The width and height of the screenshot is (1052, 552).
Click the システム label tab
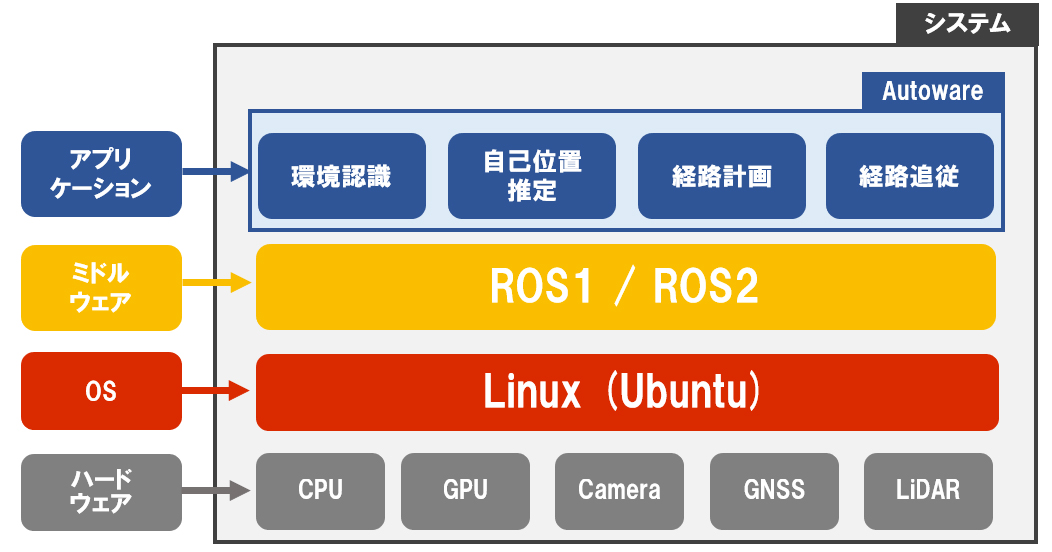967,24
